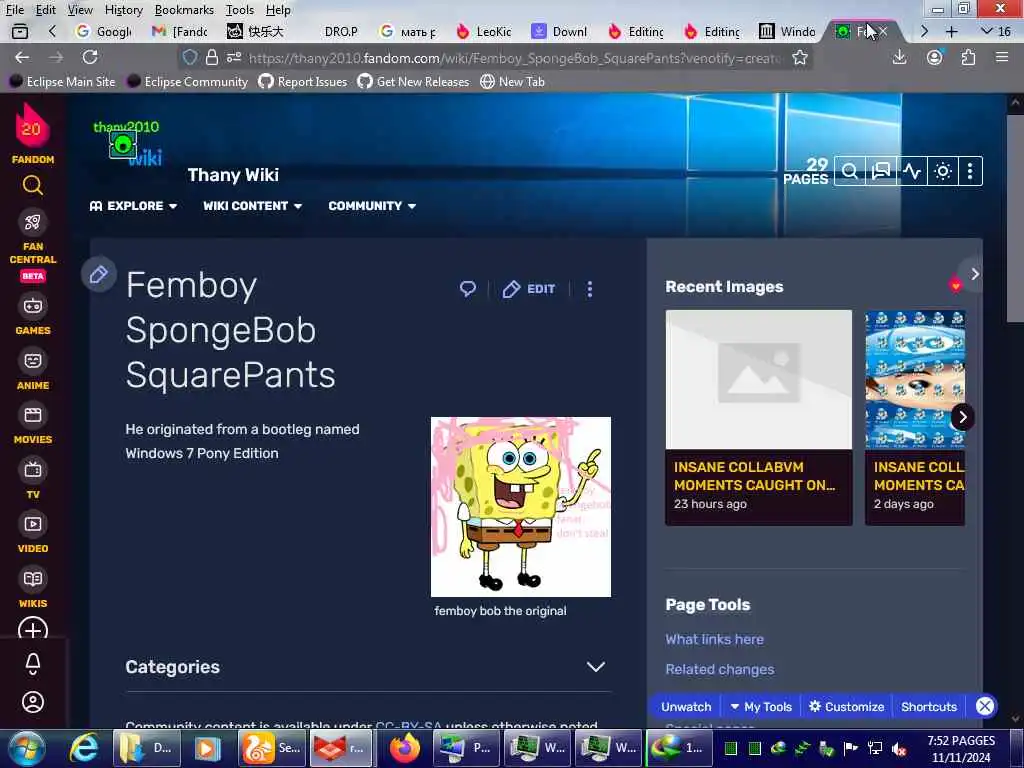Open Fandom sidebar search icon

pos(33,186)
